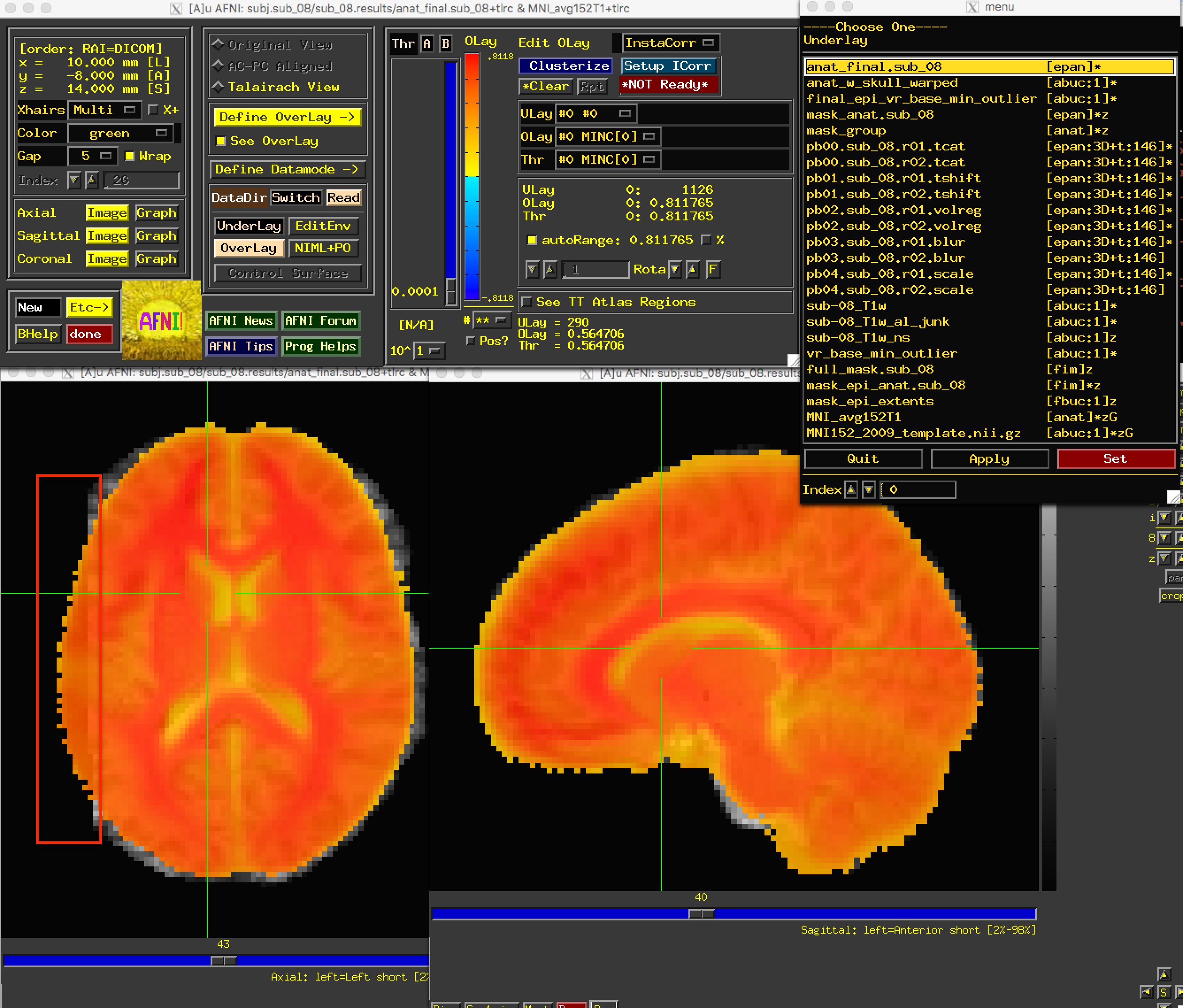This screenshot has width=1183, height=1008.
Task: Click the threshold B button
Action: [446, 44]
